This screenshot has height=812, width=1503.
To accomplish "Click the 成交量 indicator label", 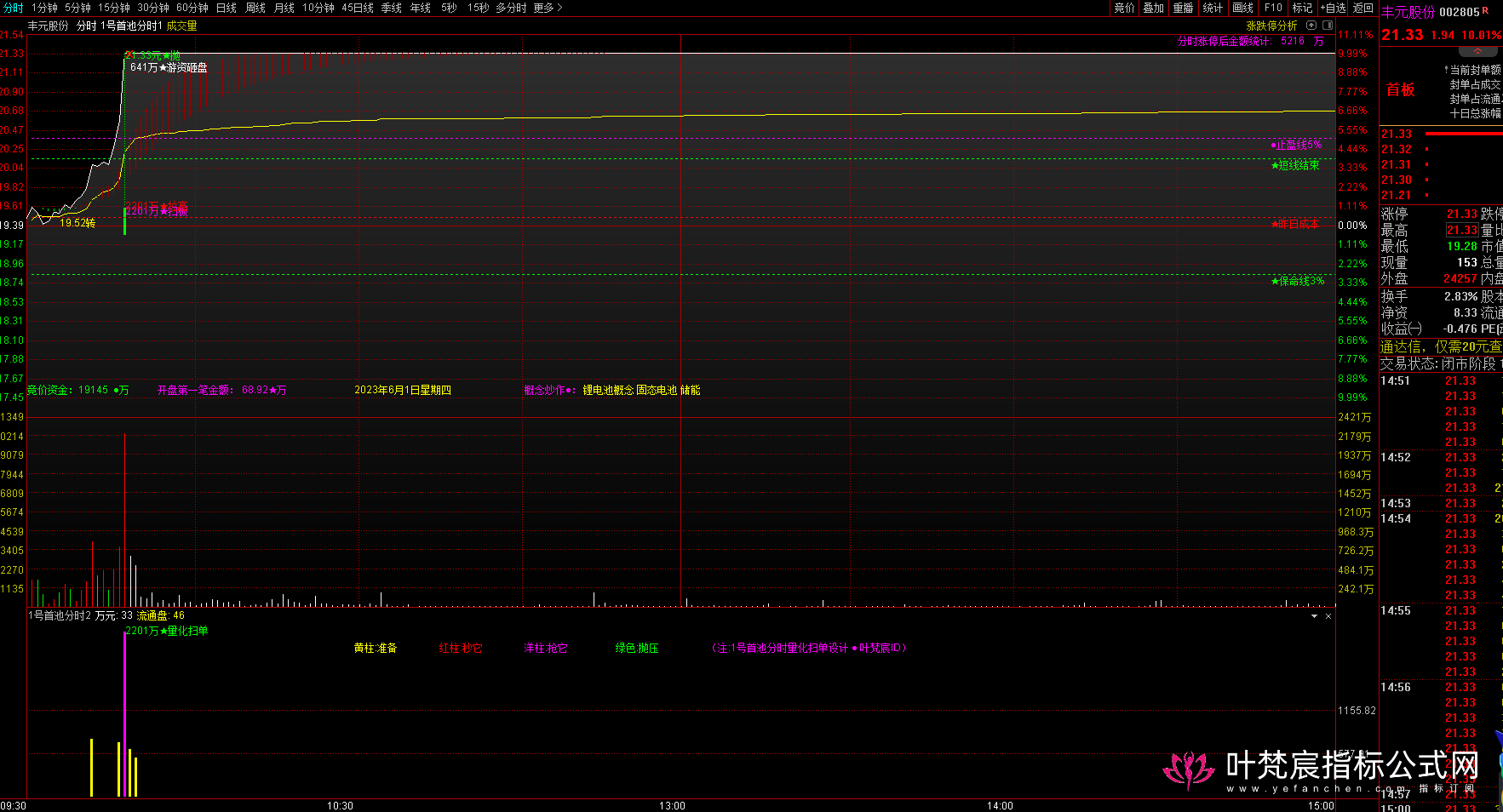I will point(181,26).
